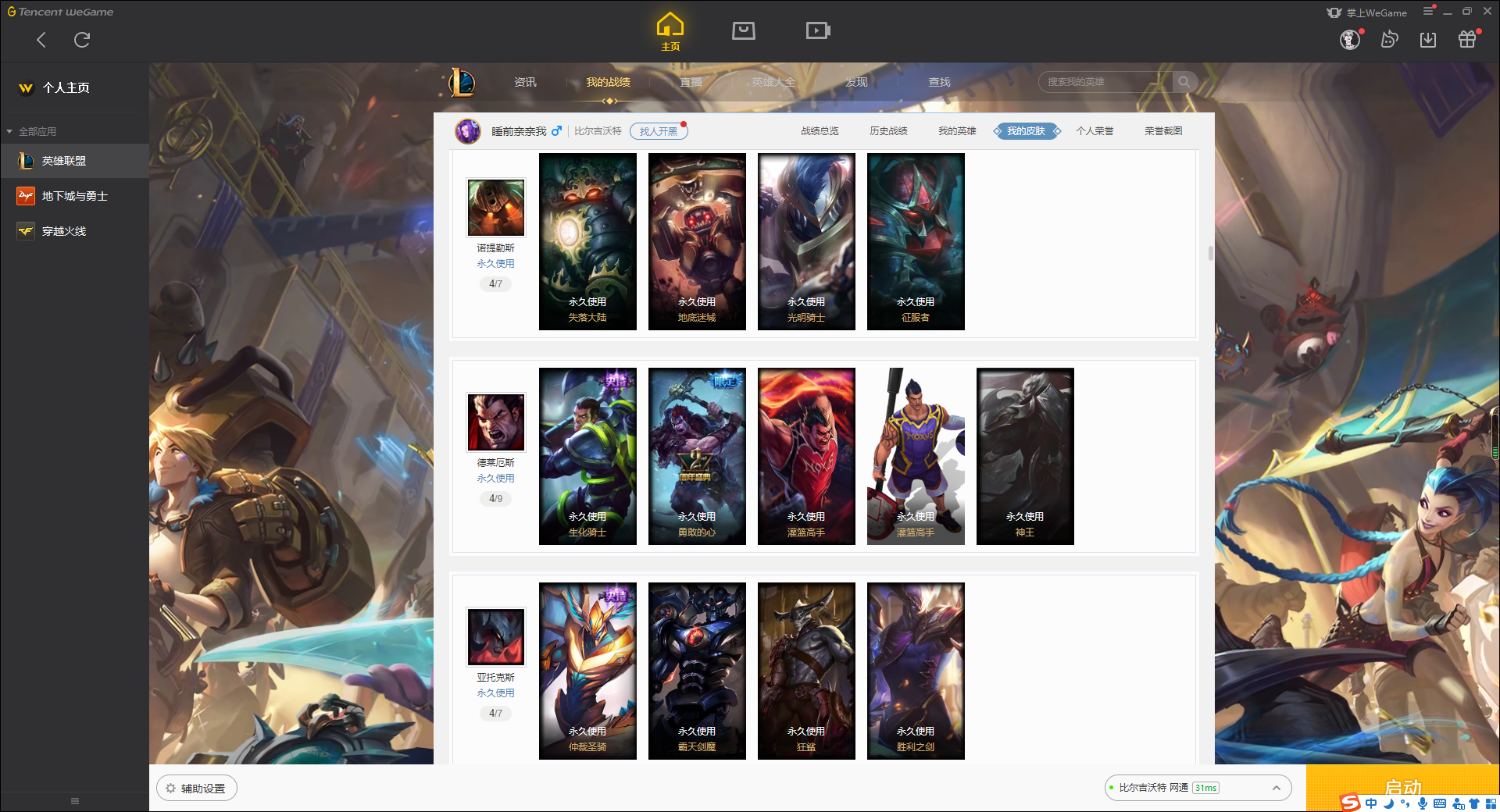The width and height of the screenshot is (1500, 812).
Task: Open the 发现 tab
Action: [x=856, y=82]
